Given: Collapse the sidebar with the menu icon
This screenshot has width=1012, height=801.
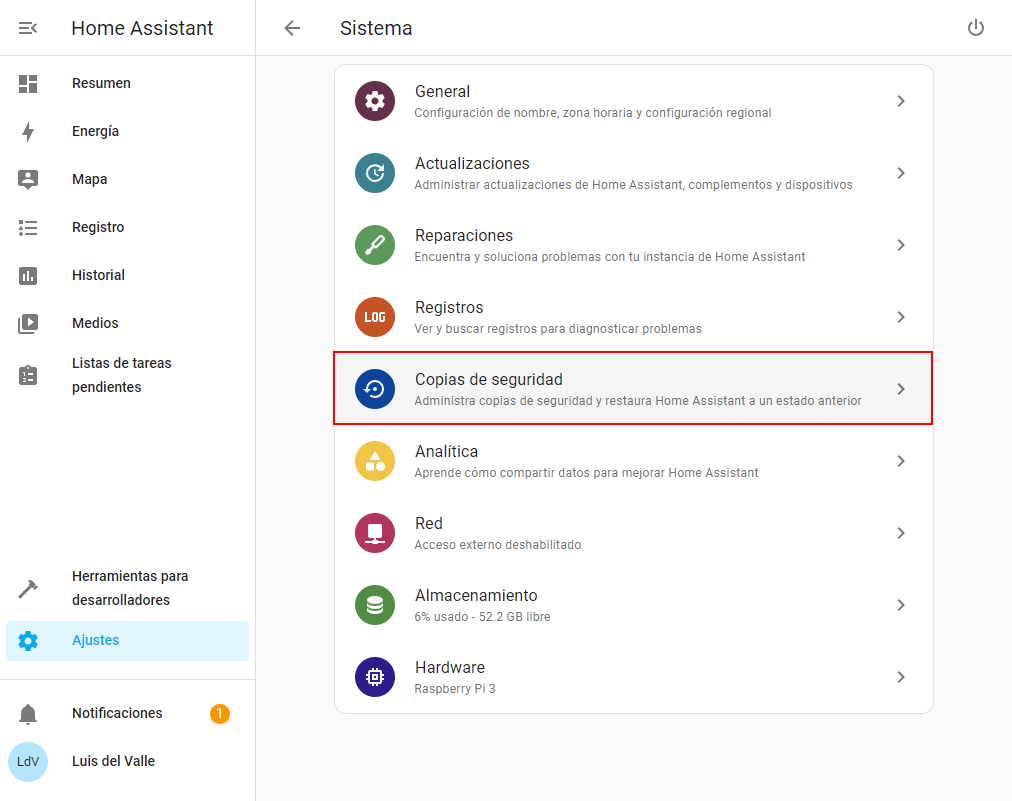Looking at the screenshot, I should [28, 28].
